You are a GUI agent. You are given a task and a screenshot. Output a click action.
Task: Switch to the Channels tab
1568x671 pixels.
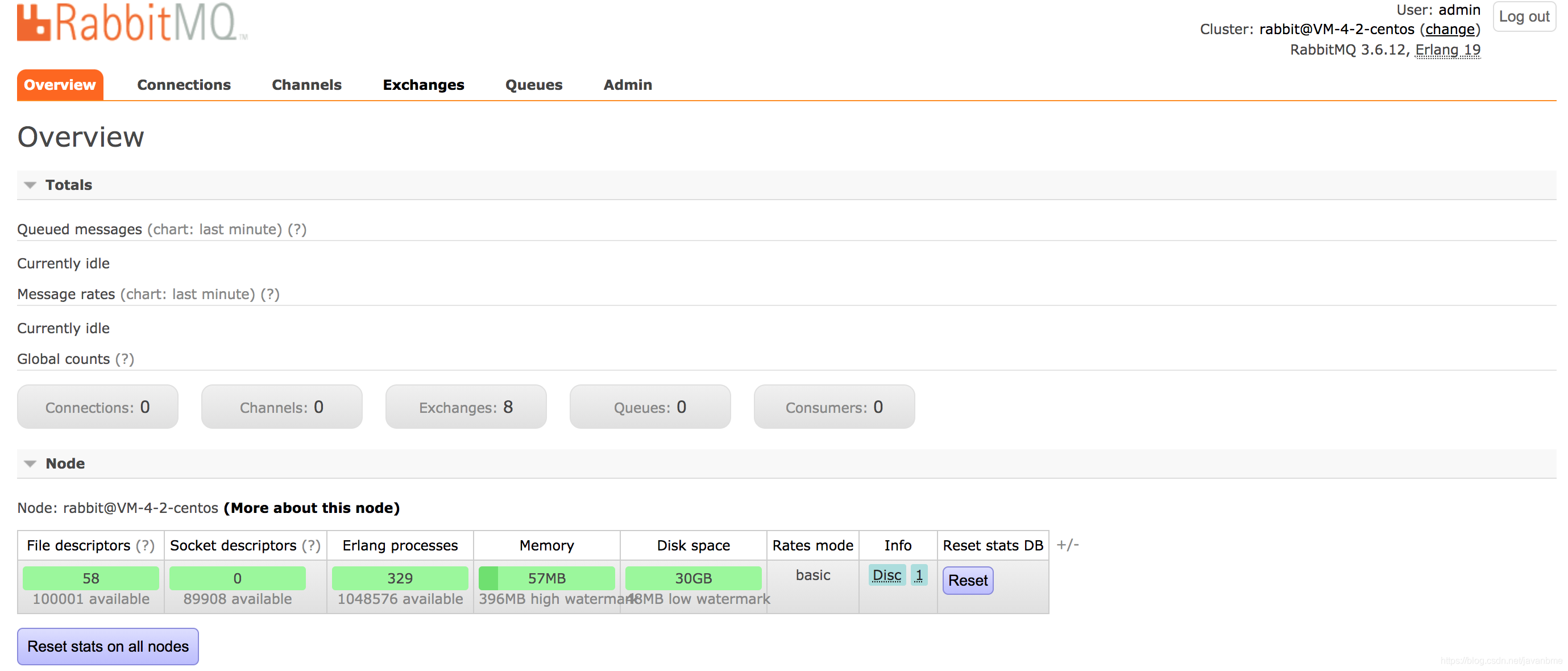tap(306, 85)
